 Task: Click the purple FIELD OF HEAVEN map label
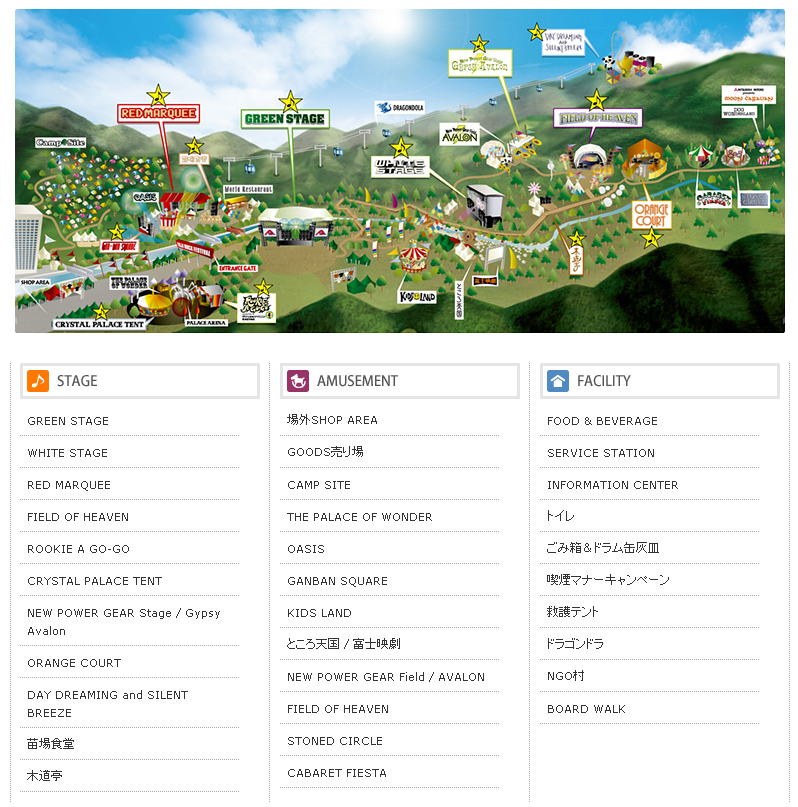tap(598, 118)
